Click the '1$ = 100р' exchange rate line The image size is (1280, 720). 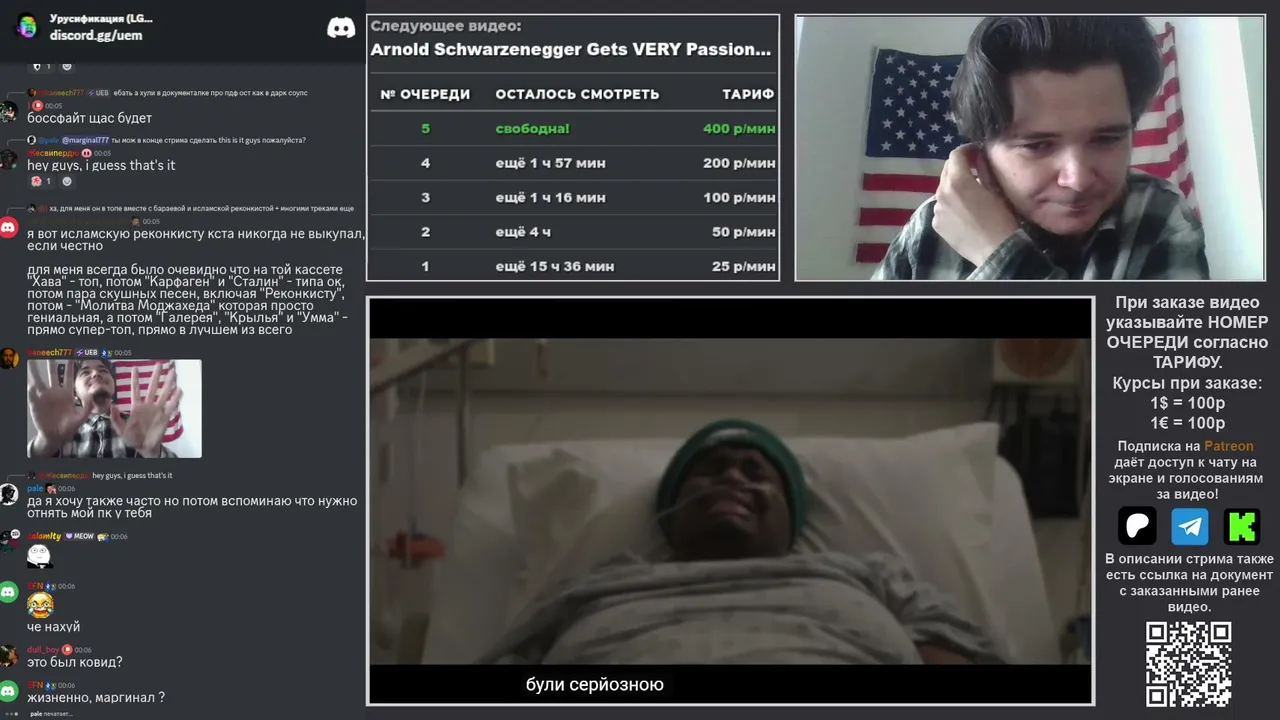click(x=1187, y=403)
